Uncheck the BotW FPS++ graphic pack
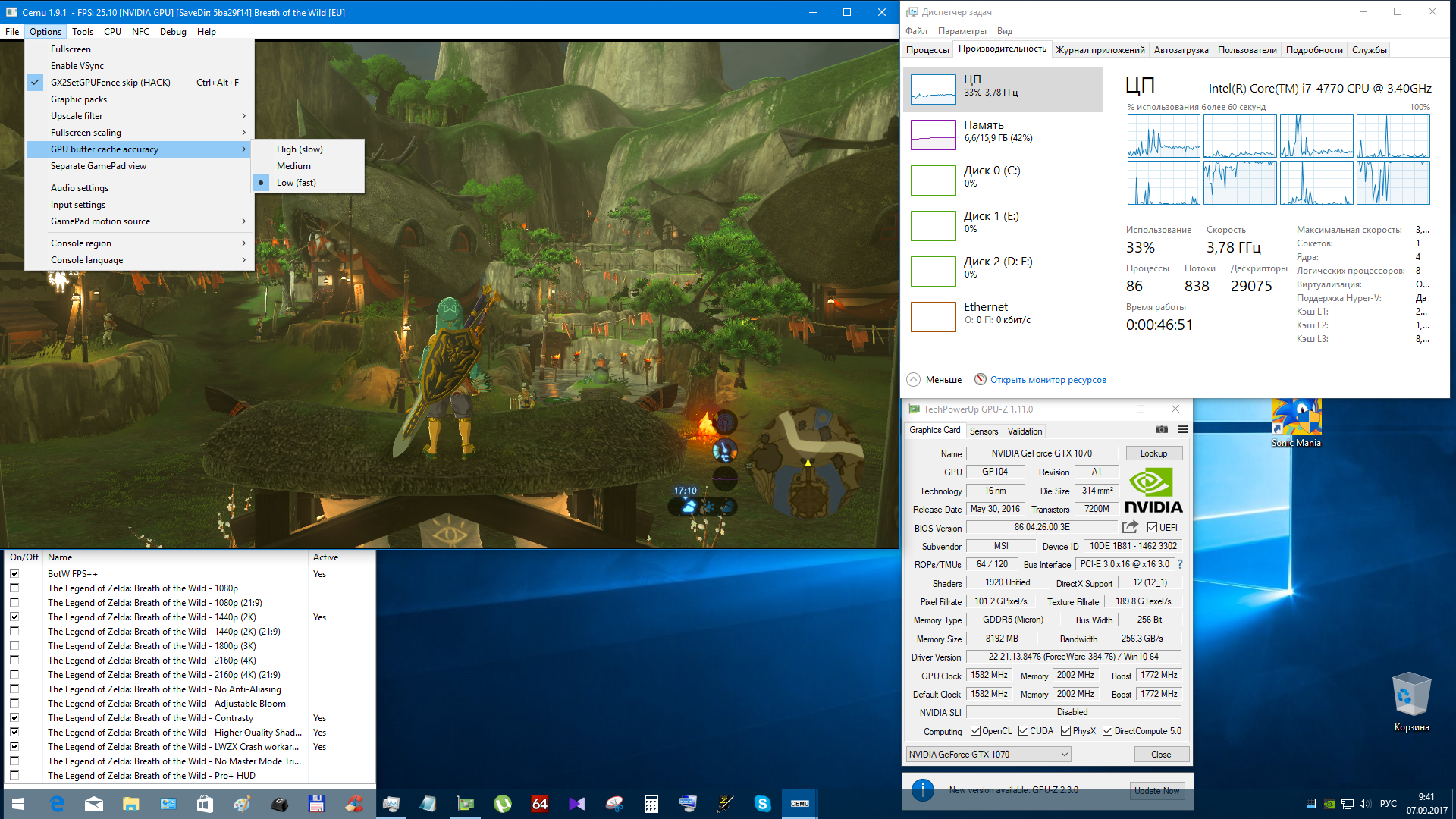Screen dimensions: 1456x819 pyautogui.click(x=14, y=574)
